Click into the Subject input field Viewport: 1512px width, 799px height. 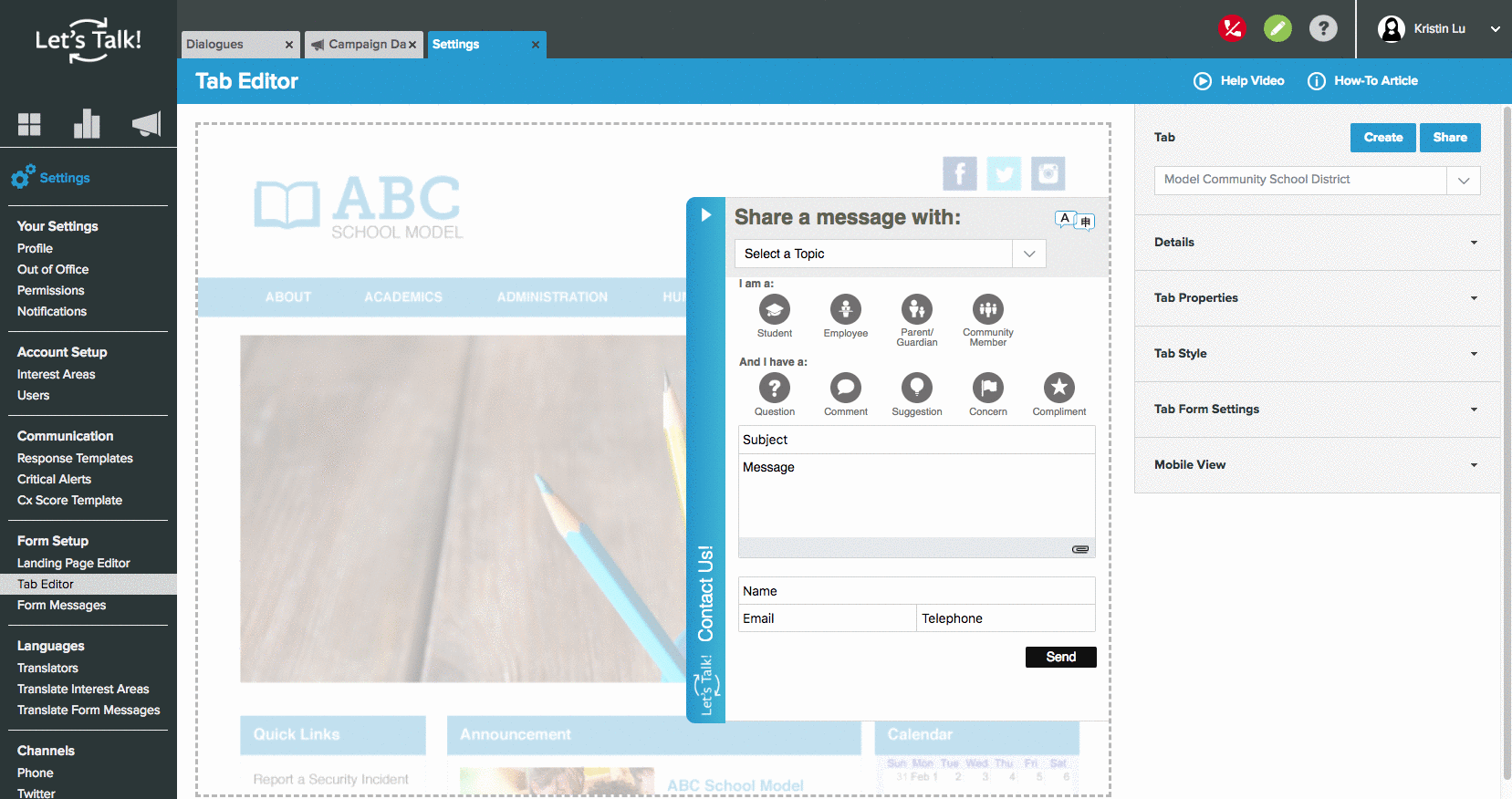tap(916, 440)
